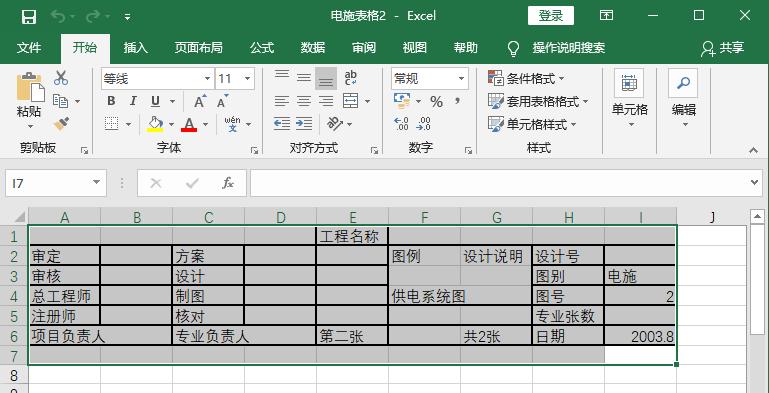The width and height of the screenshot is (769, 393).
Task: Click Increase Font Size icon
Action: 200,102
